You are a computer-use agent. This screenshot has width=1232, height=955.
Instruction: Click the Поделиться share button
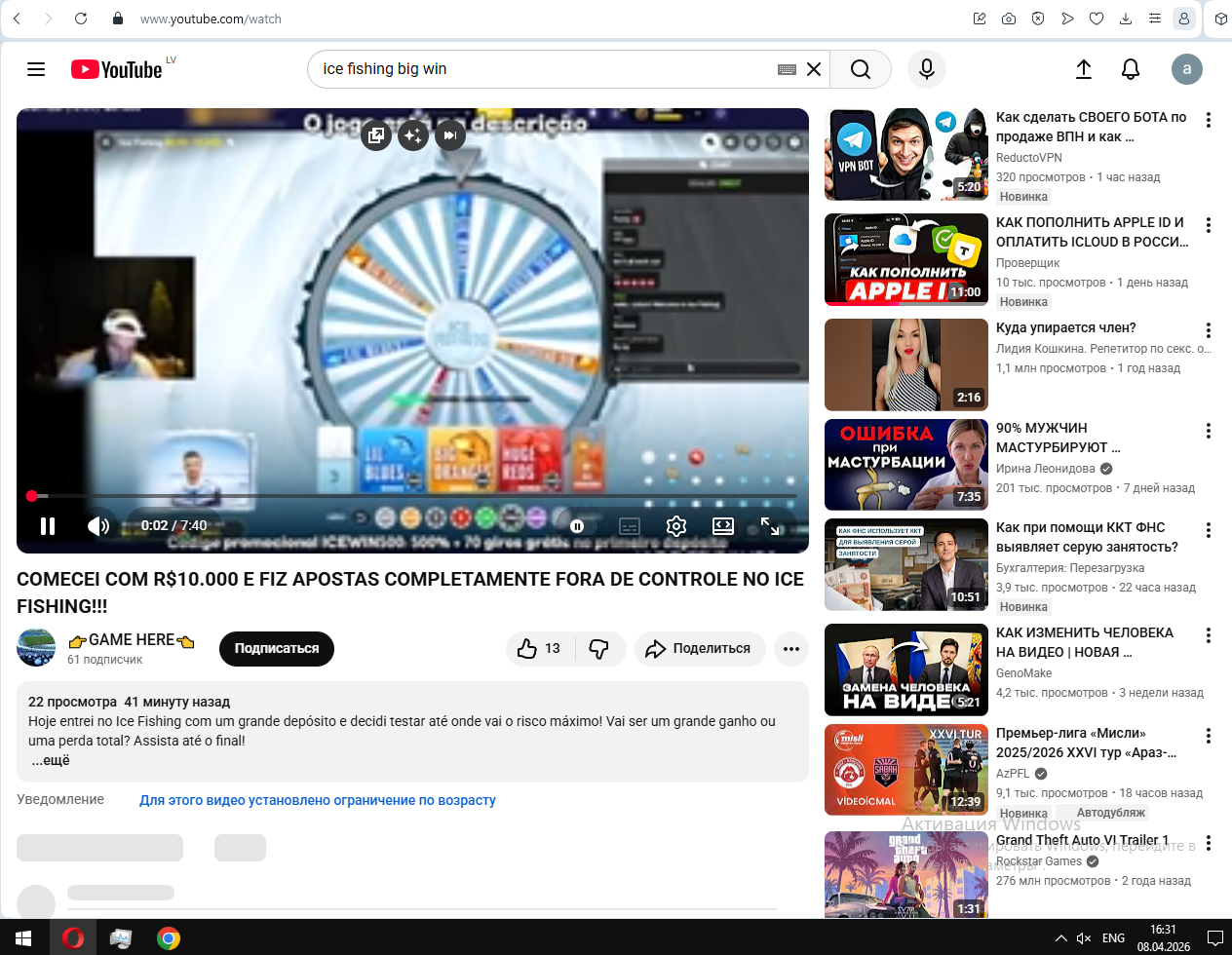[698, 649]
